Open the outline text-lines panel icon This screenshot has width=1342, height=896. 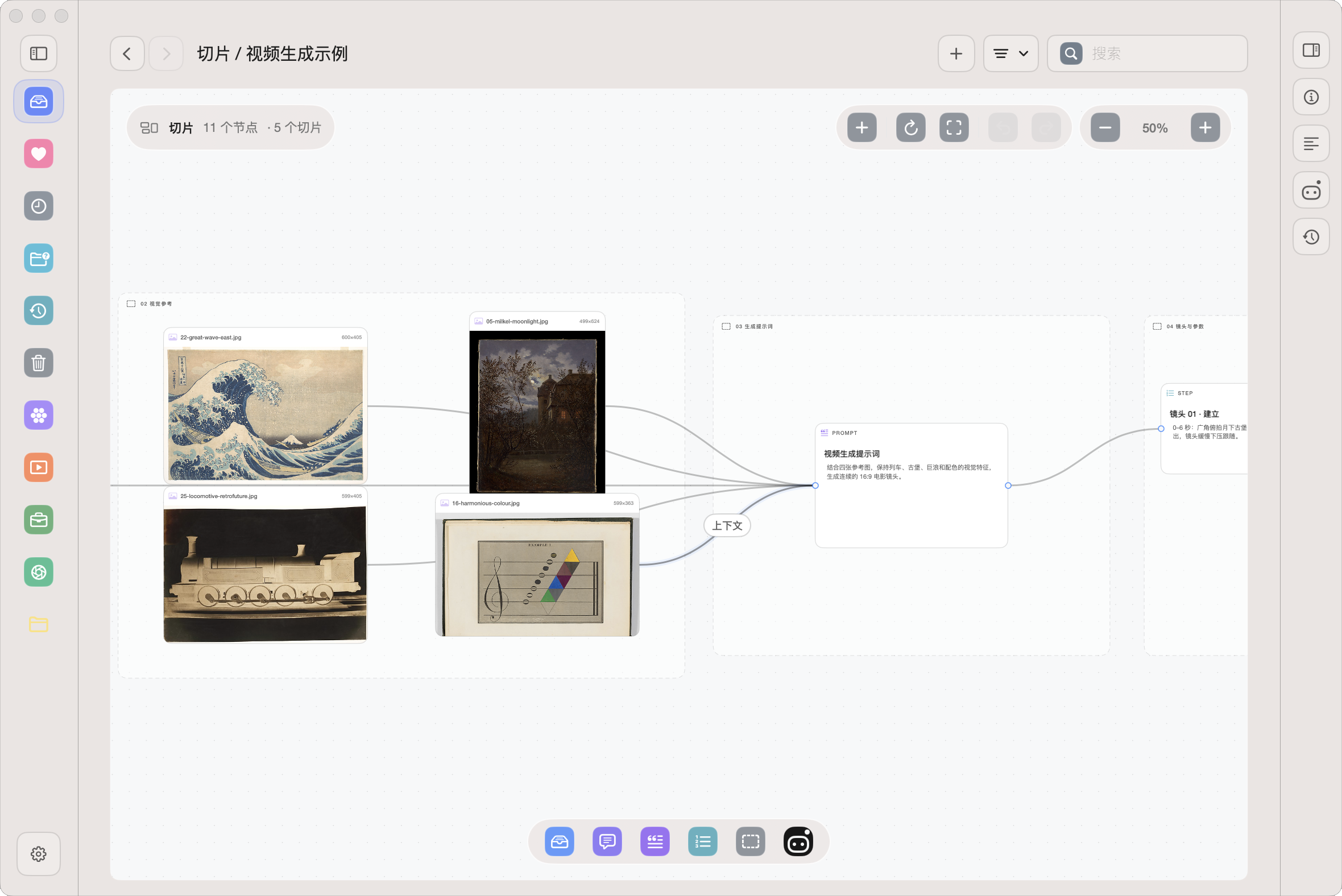pos(1311,143)
